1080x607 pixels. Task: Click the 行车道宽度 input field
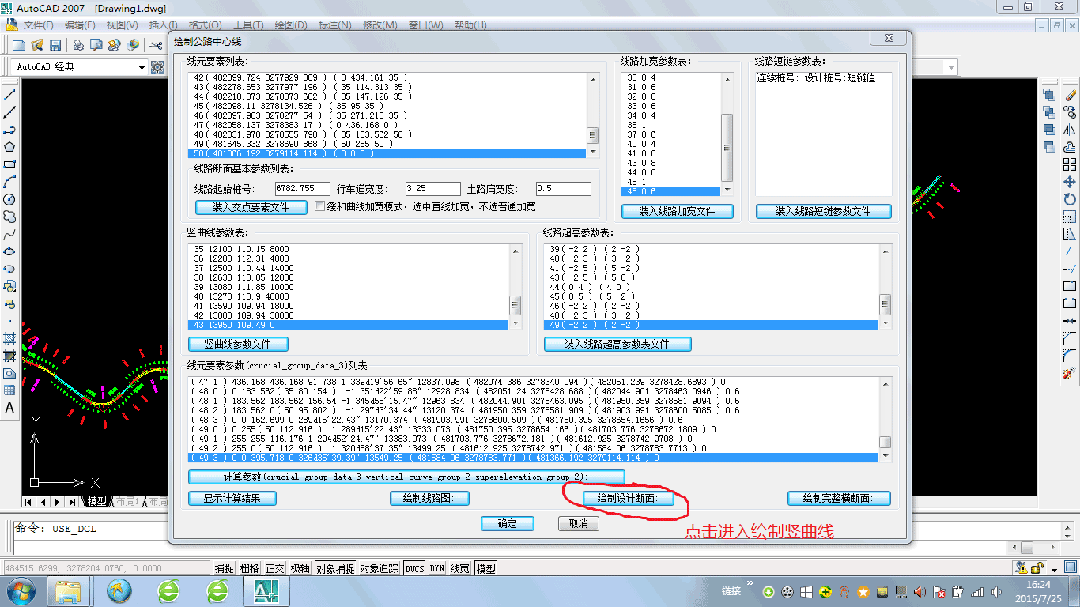tap(433, 188)
